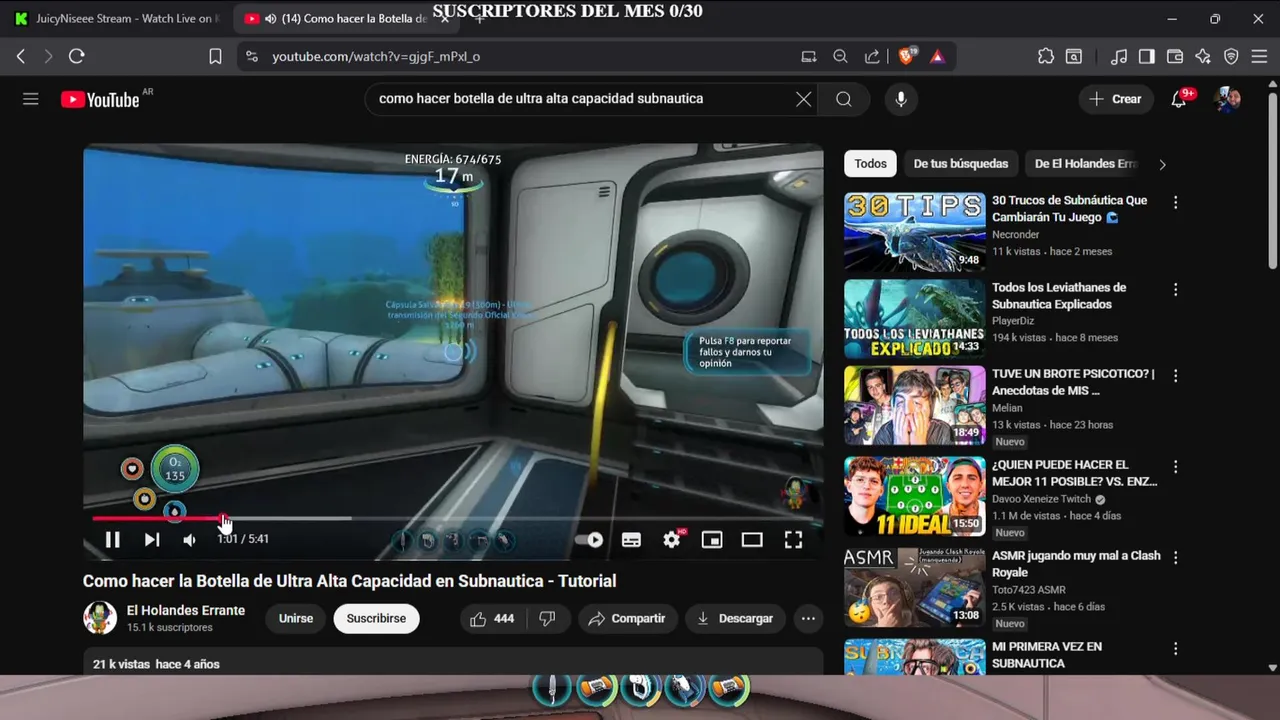Reload the page
The width and height of the screenshot is (1280, 720).
click(76, 57)
